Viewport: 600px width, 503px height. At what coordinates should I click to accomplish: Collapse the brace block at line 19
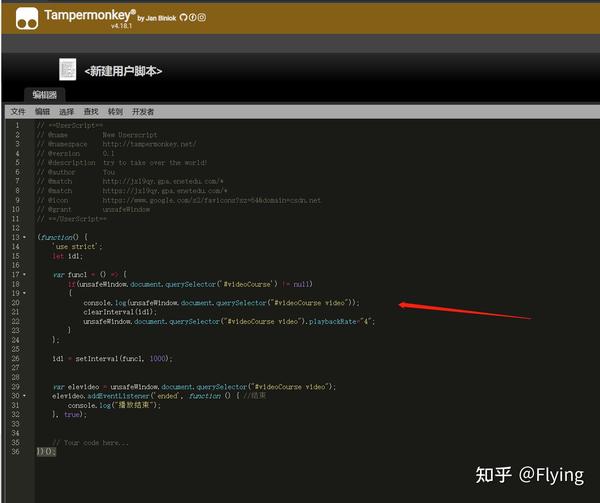(x=25, y=293)
